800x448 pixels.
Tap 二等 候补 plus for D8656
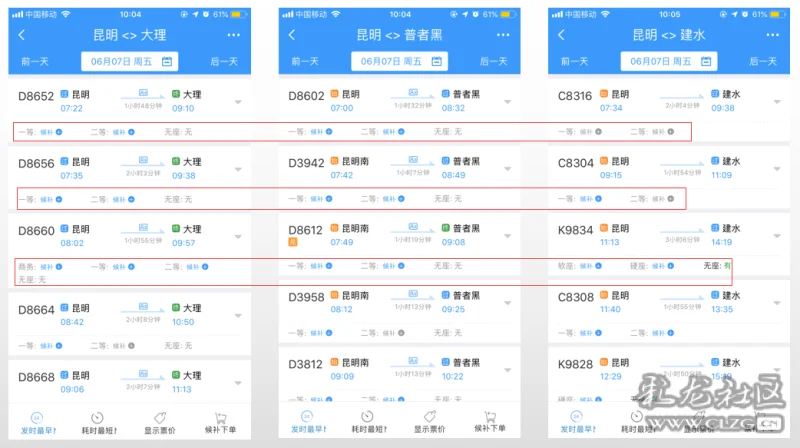pyautogui.click(x=132, y=200)
